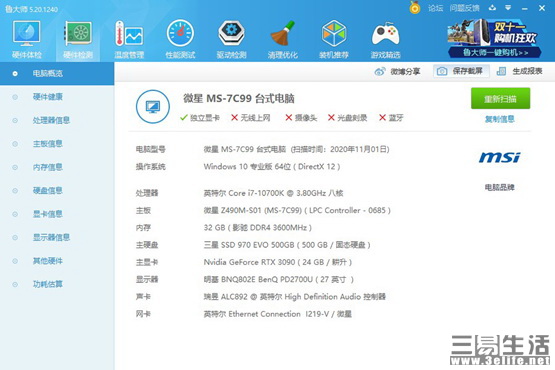
Task: Open the 温度管理 thermometer icon
Action: [129, 39]
